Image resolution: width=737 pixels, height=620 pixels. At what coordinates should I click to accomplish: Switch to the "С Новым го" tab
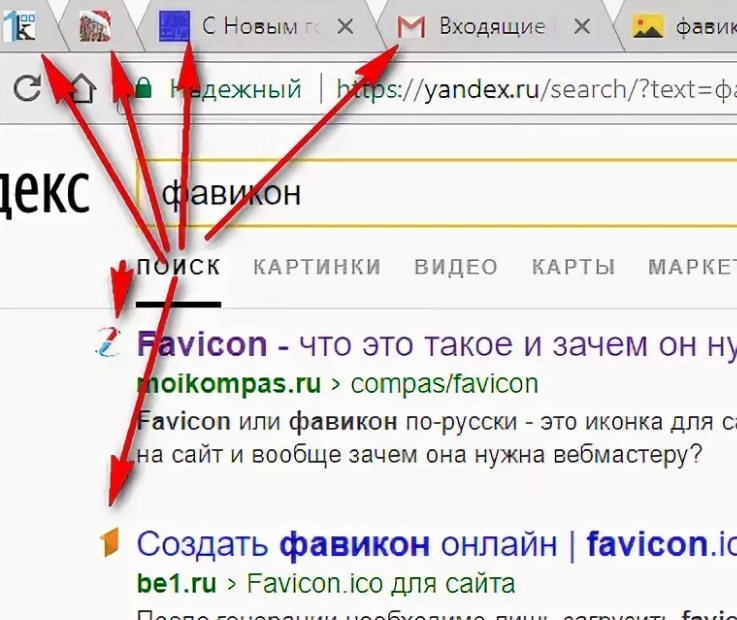click(x=261, y=26)
